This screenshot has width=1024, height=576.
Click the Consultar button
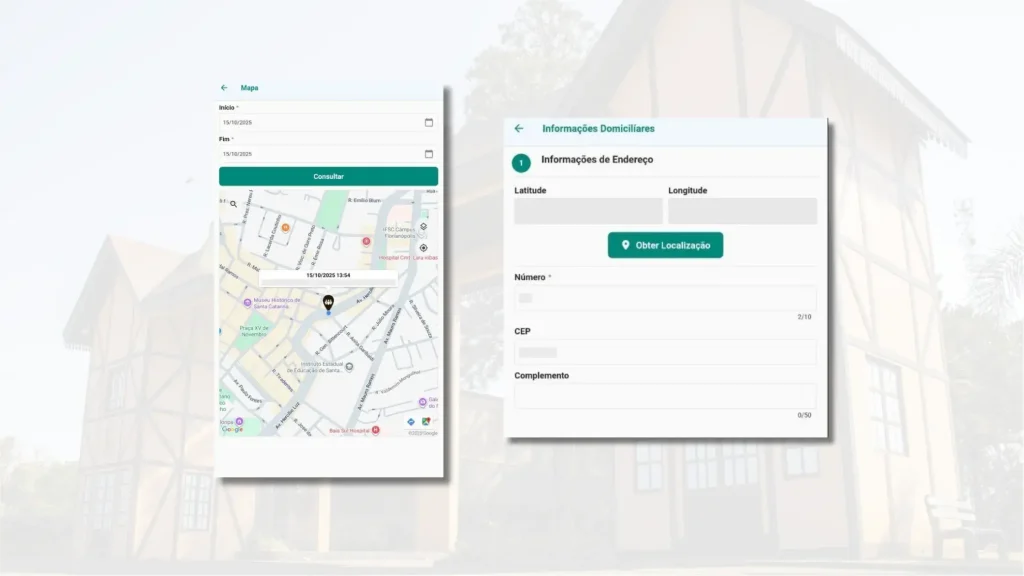point(328,176)
